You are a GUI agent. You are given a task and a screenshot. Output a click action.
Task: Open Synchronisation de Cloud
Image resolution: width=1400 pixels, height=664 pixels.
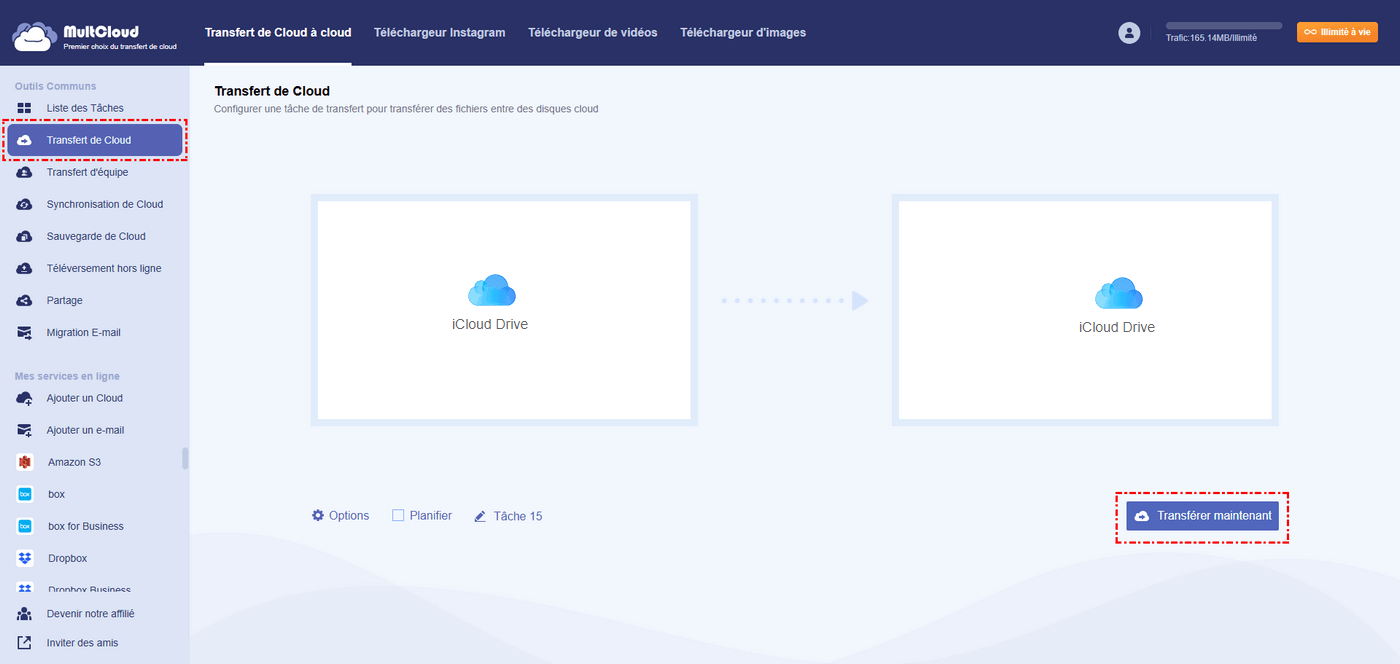(104, 204)
